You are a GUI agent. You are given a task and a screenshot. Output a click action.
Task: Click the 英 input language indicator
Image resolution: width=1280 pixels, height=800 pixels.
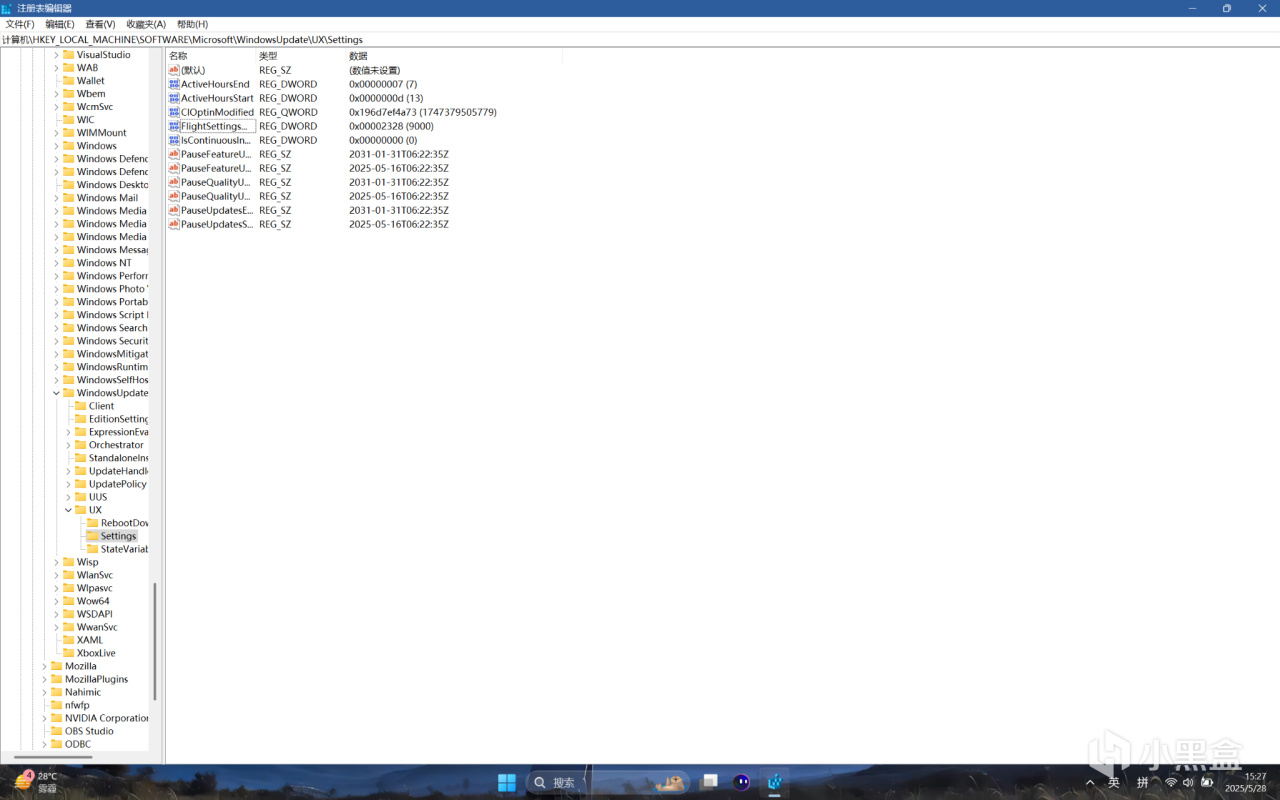1114,782
